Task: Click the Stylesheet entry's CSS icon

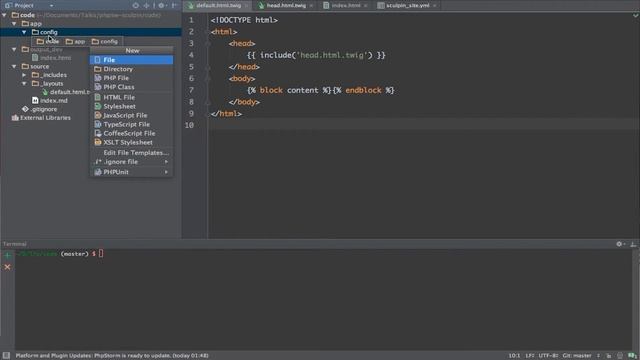Action: [98, 106]
